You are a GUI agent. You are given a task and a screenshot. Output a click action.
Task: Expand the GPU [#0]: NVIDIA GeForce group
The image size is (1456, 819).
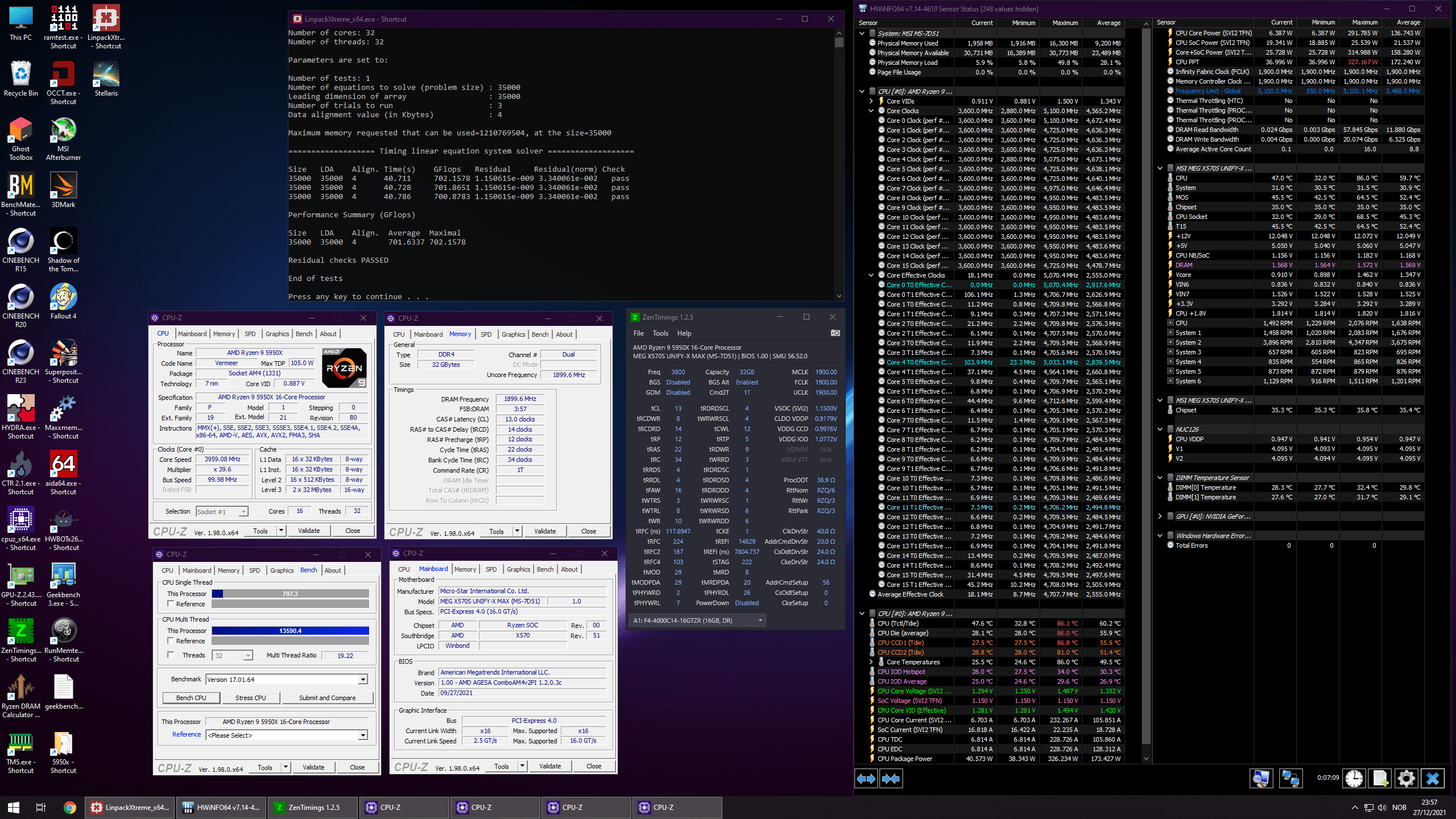[1160, 516]
